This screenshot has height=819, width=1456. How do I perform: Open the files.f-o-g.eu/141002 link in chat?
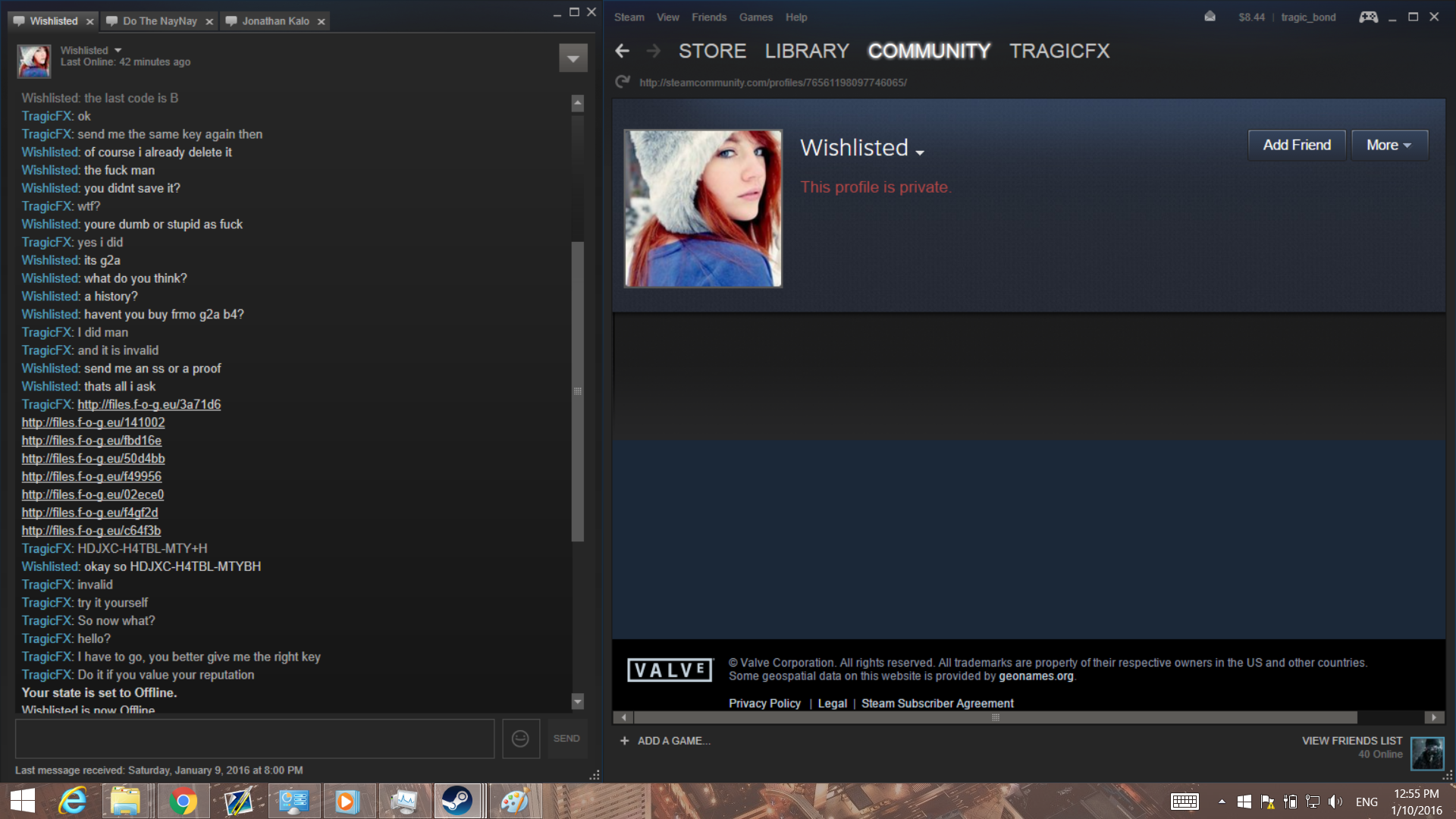93,422
